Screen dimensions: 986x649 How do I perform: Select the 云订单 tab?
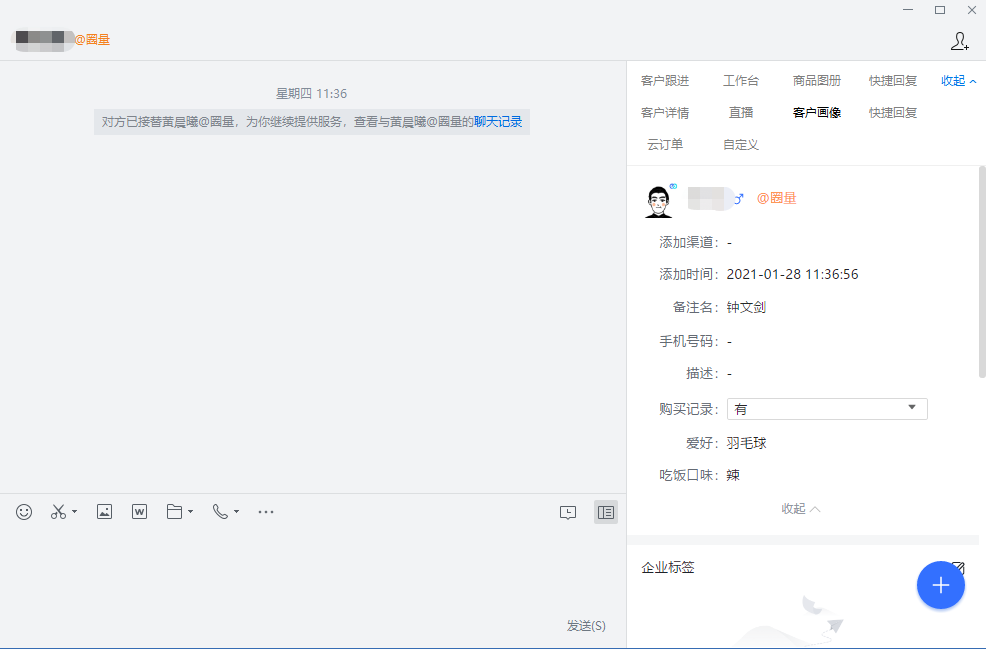tap(665, 145)
